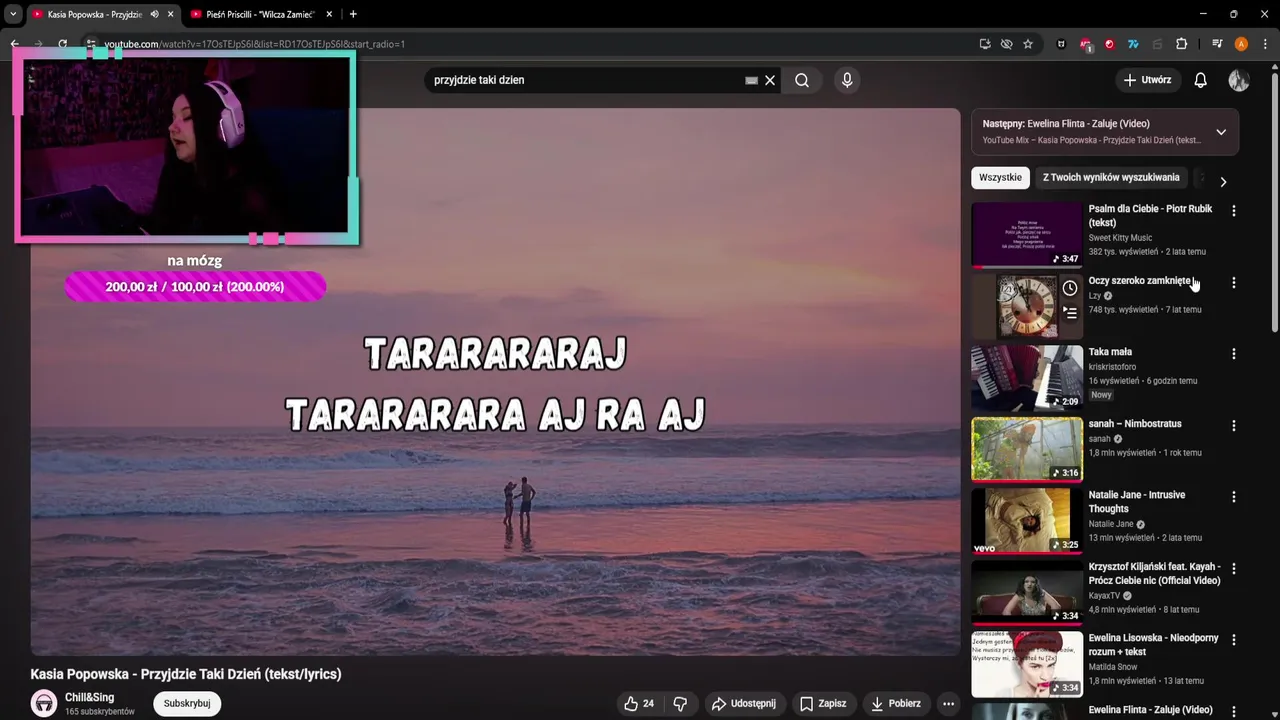Open options menu for Taka mała
The image size is (1280, 720).
pyautogui.click(x=1233, y=354)
